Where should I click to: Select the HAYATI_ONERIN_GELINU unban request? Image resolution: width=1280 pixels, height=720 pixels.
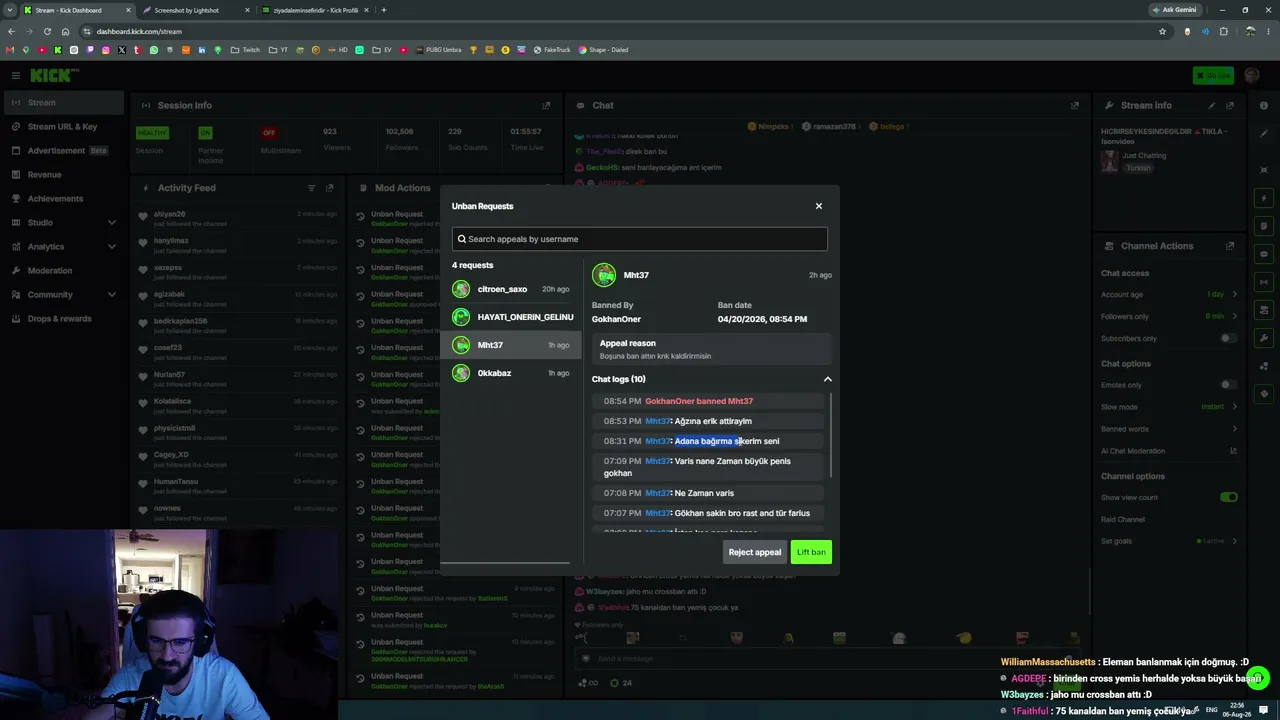(511, 317)
